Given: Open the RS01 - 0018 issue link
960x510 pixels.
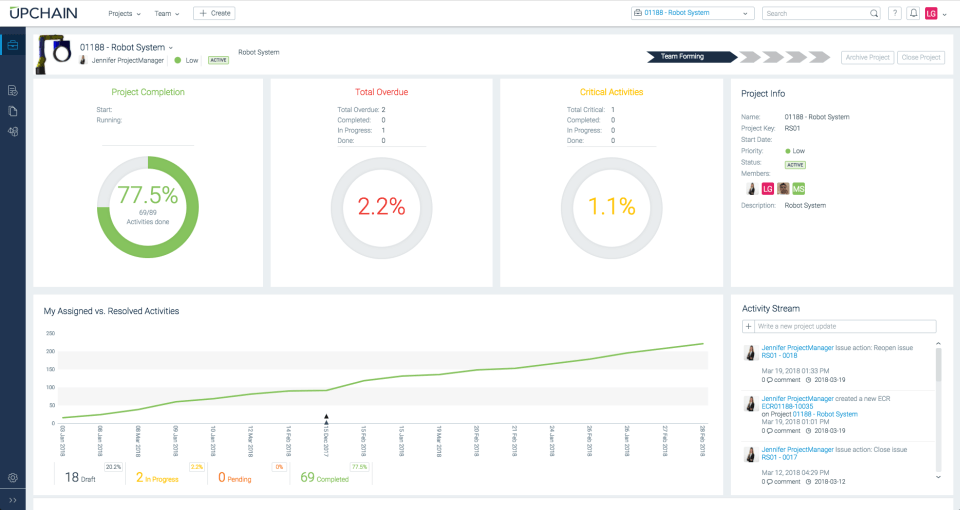Looking at the screenshot, I should (x=779, y=355).
